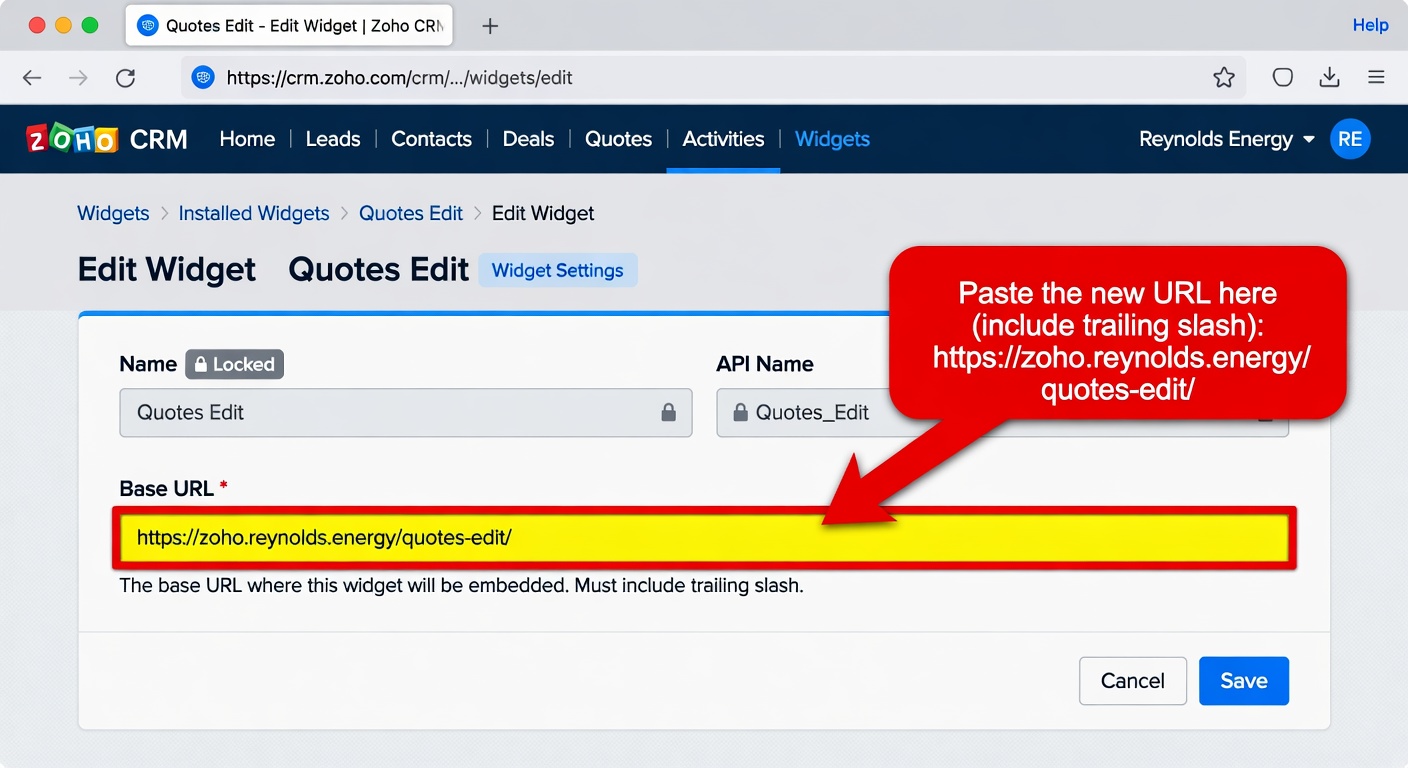Open the Leads module
The image size is (1408, 768).
coord(333,139)
